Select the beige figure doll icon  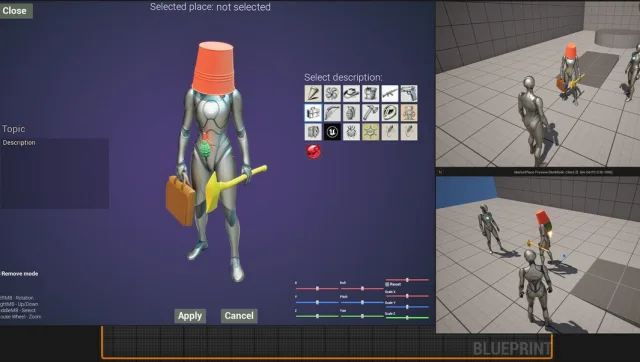pos(409,112)
